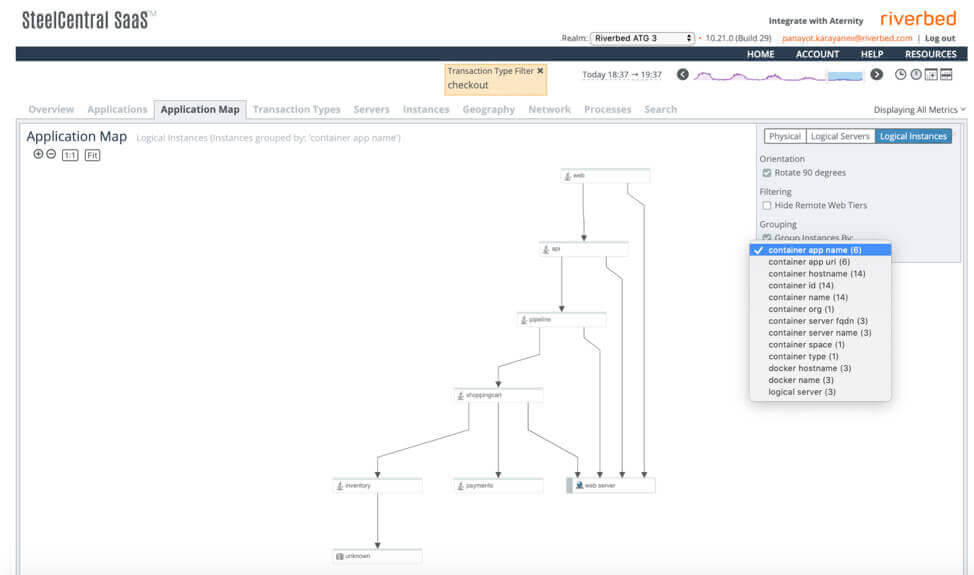Click the user email address link
The width and height of the screenshot is (974, 575).
847,38
